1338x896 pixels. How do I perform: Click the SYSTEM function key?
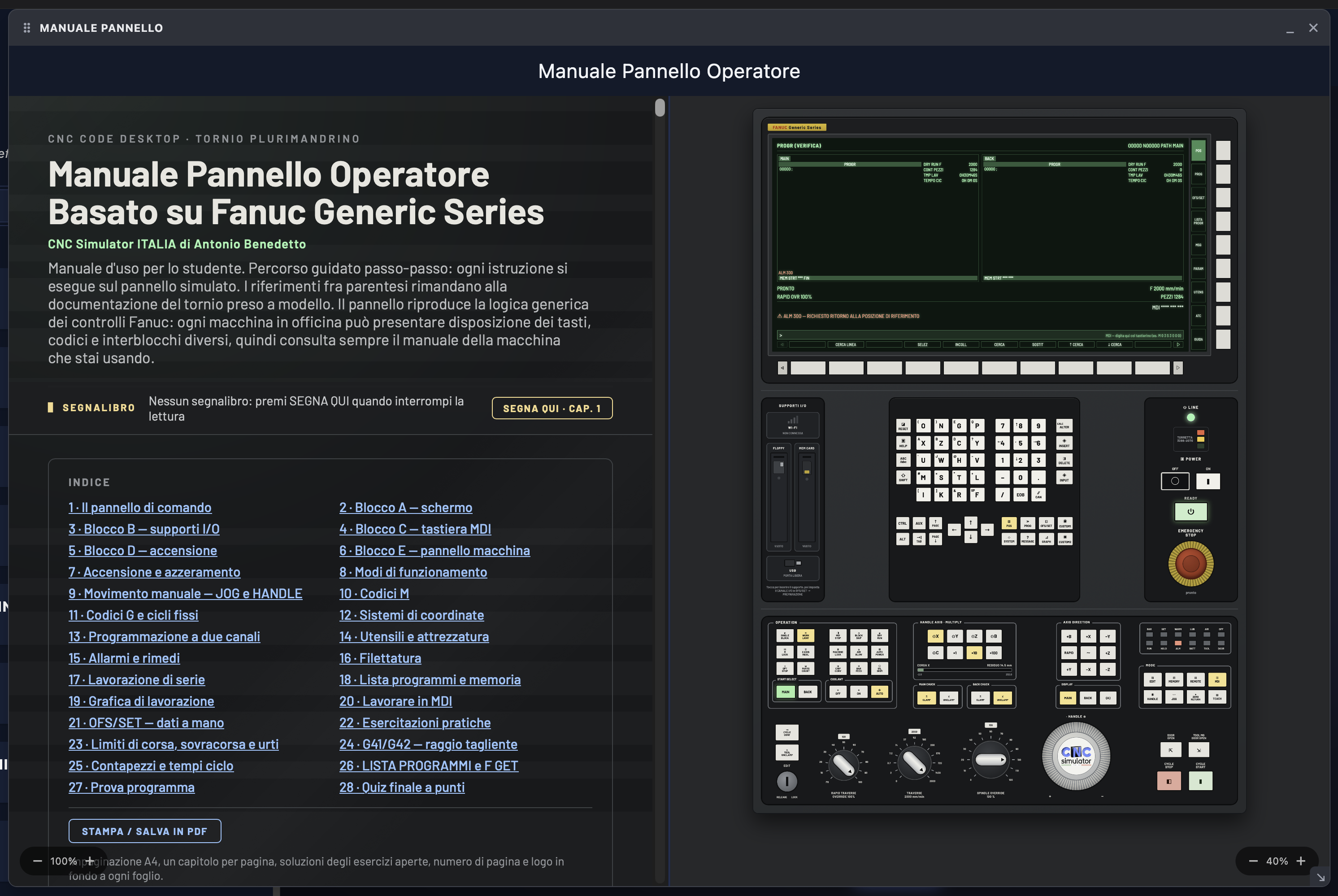pos(1009,539)
